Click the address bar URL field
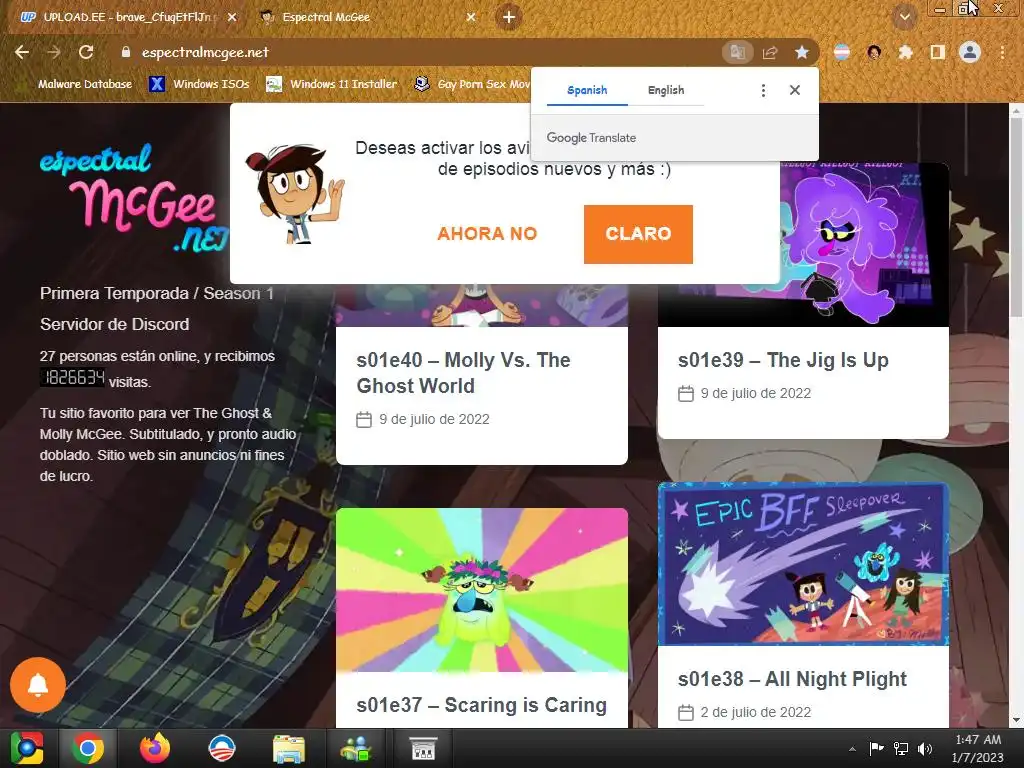The height and width of the screenshot is (768, 1024). click(x=418, y=52)
